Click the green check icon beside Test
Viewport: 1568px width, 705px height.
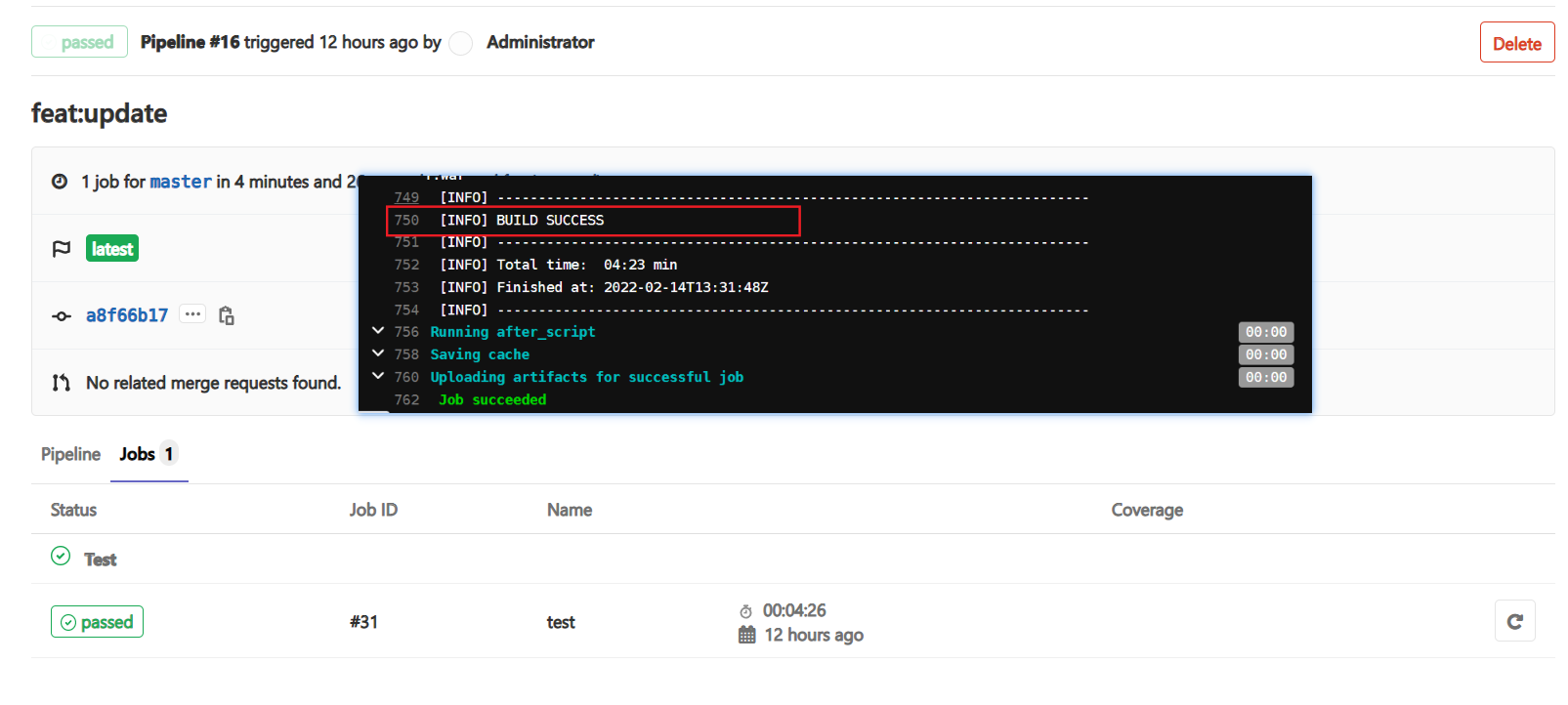(x=61, y=556)
